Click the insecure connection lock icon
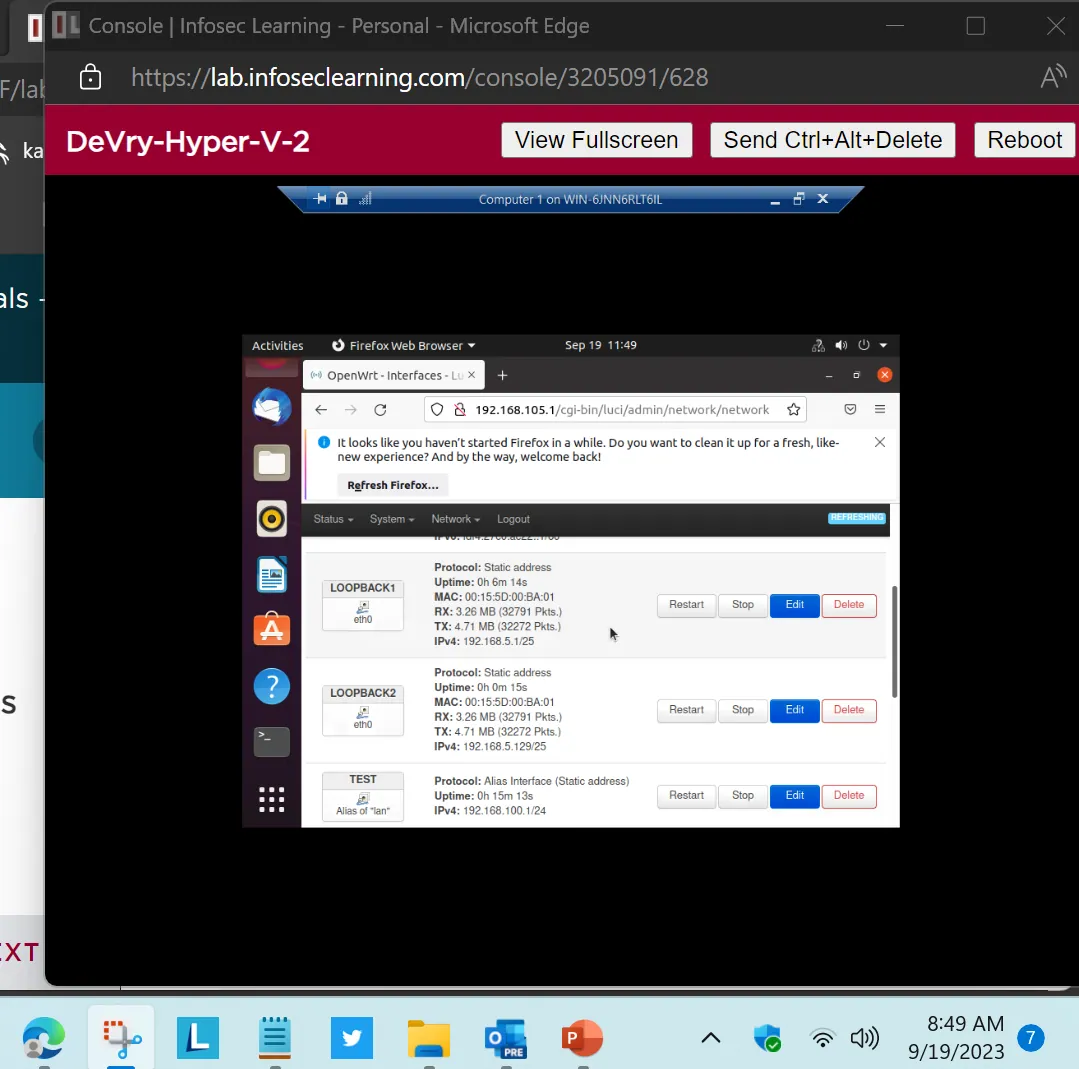The image size is (1079, 1069). click(460, 410)
